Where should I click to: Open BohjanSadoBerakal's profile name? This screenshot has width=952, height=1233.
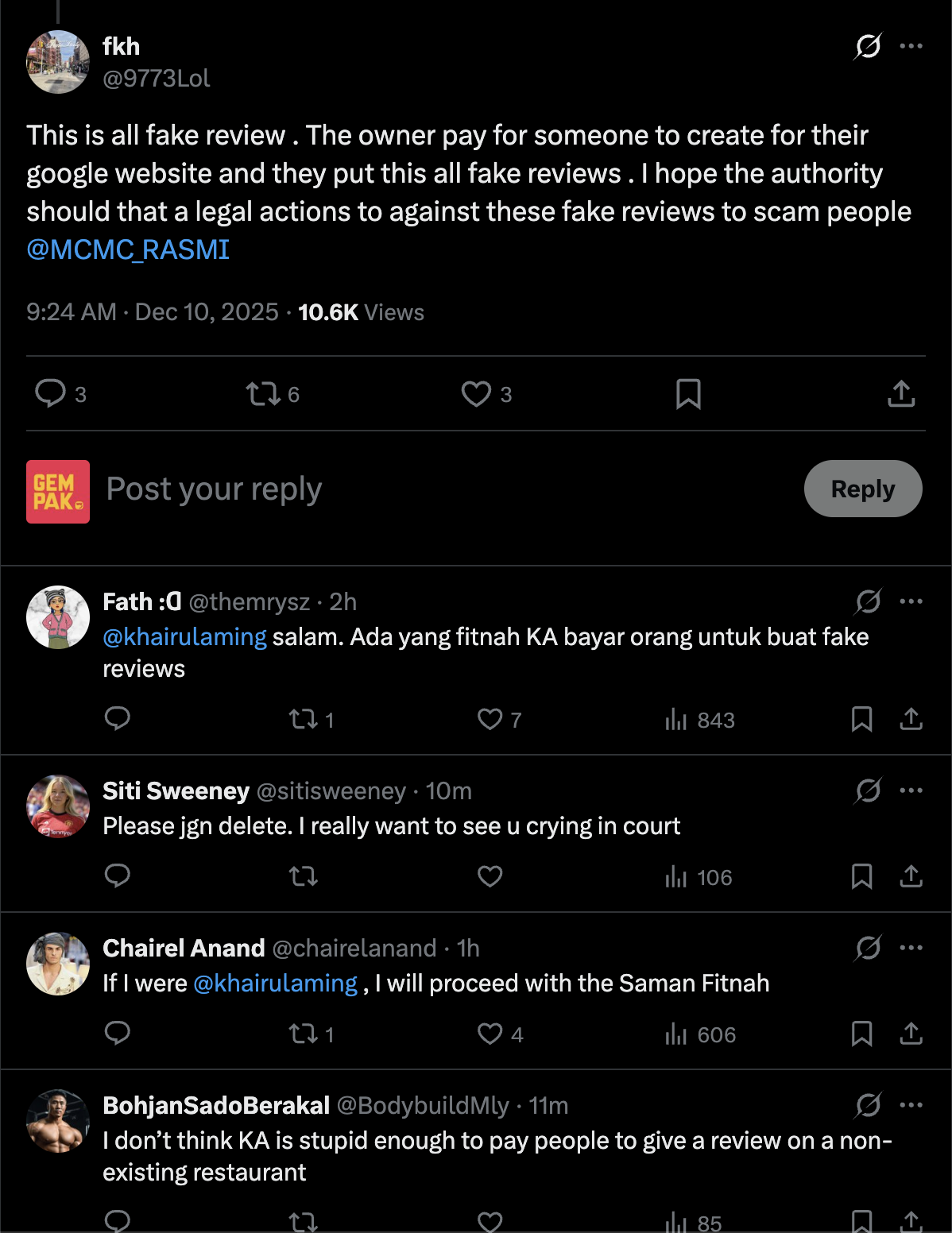[x=216, y=1105]
